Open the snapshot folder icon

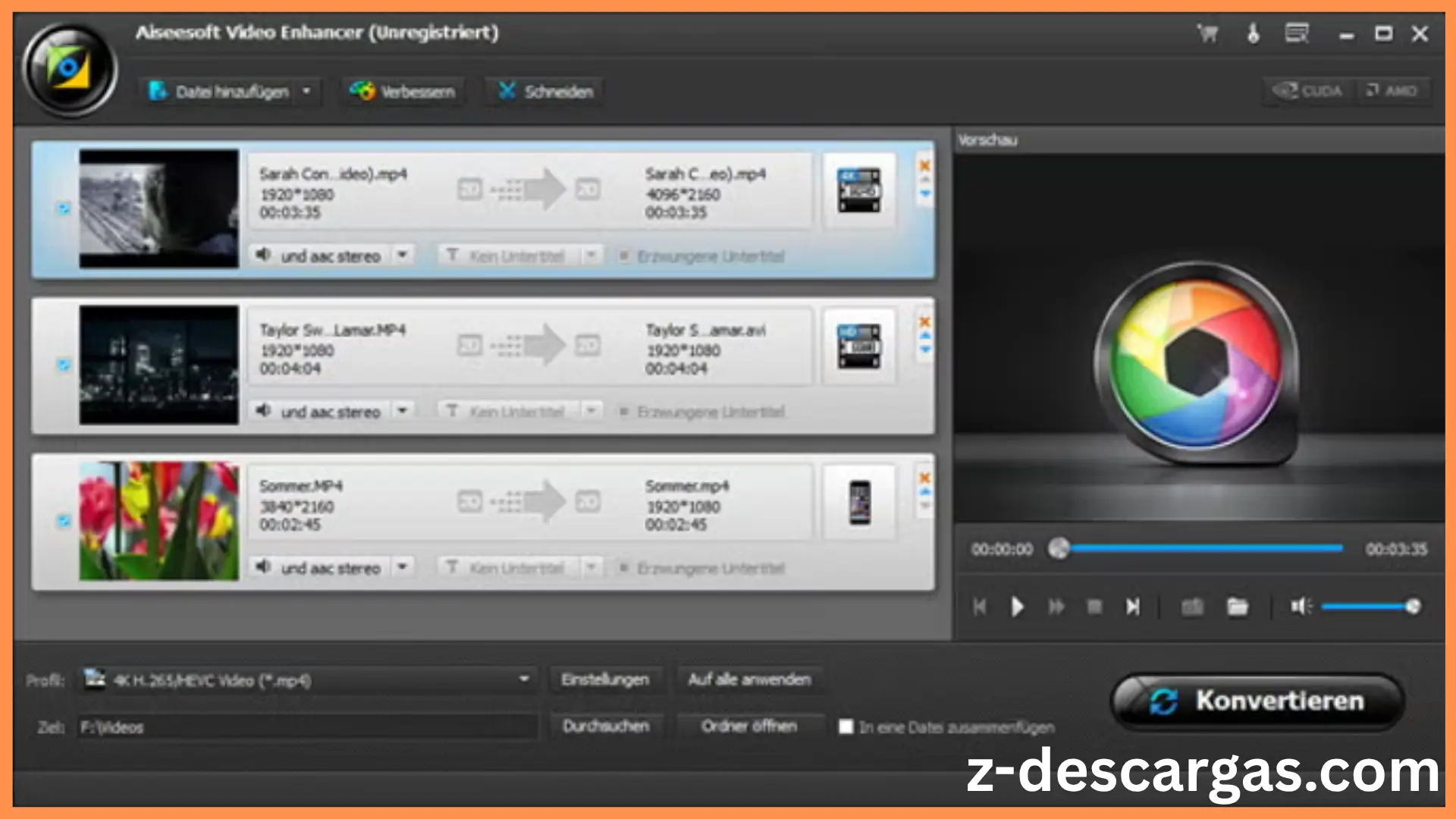pyautogui.click(x=1238, y=607)
